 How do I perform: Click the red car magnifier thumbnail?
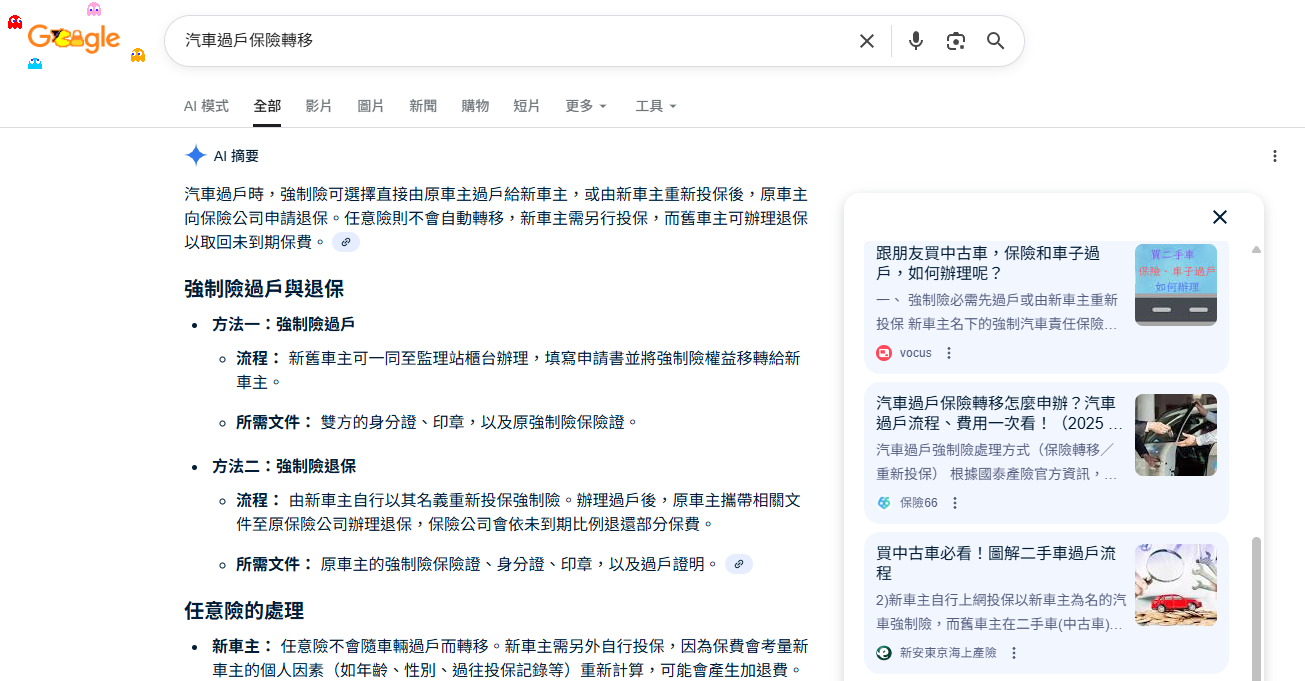(1175, 585)
